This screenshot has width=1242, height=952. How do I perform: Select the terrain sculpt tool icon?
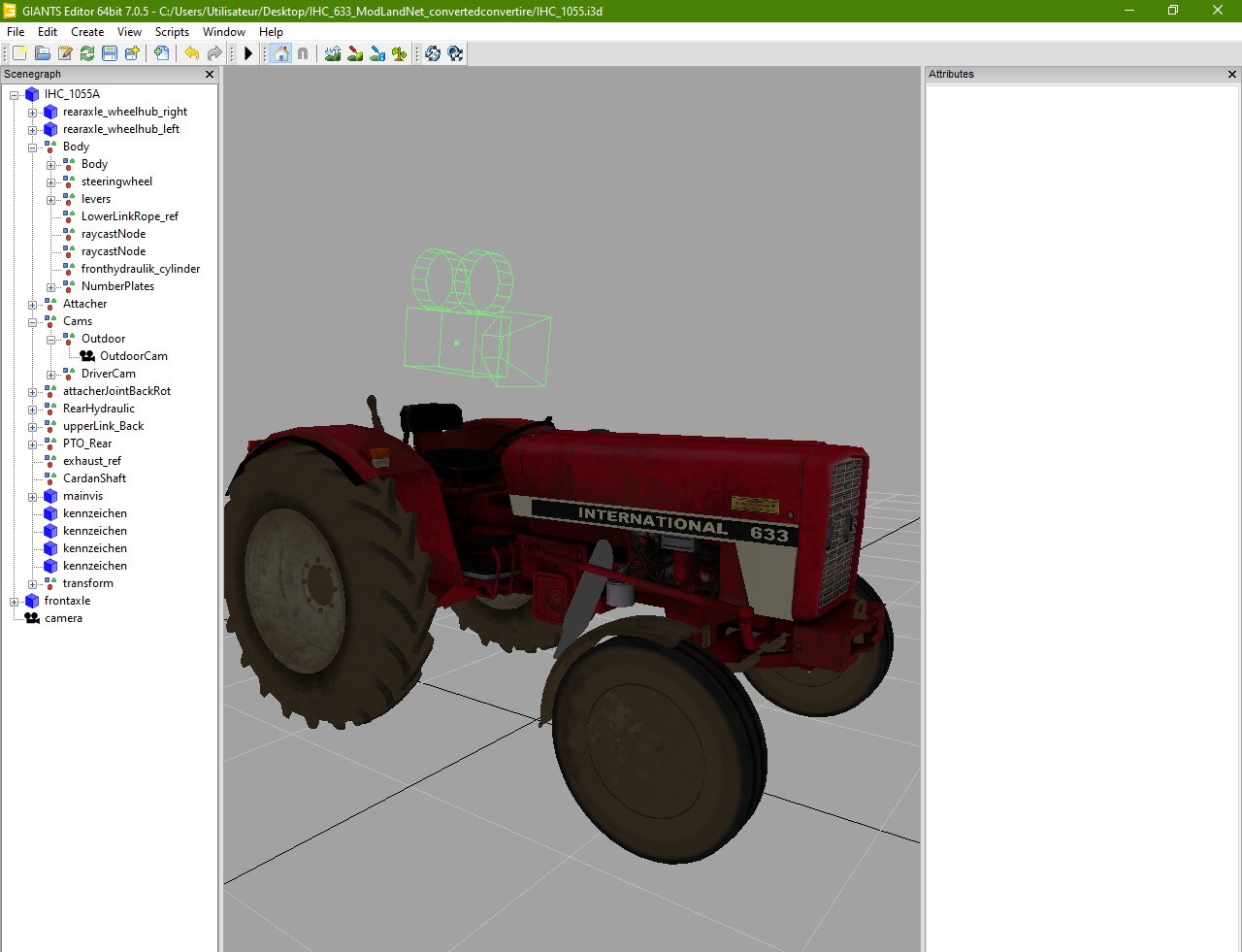click(x=333, y=53)
